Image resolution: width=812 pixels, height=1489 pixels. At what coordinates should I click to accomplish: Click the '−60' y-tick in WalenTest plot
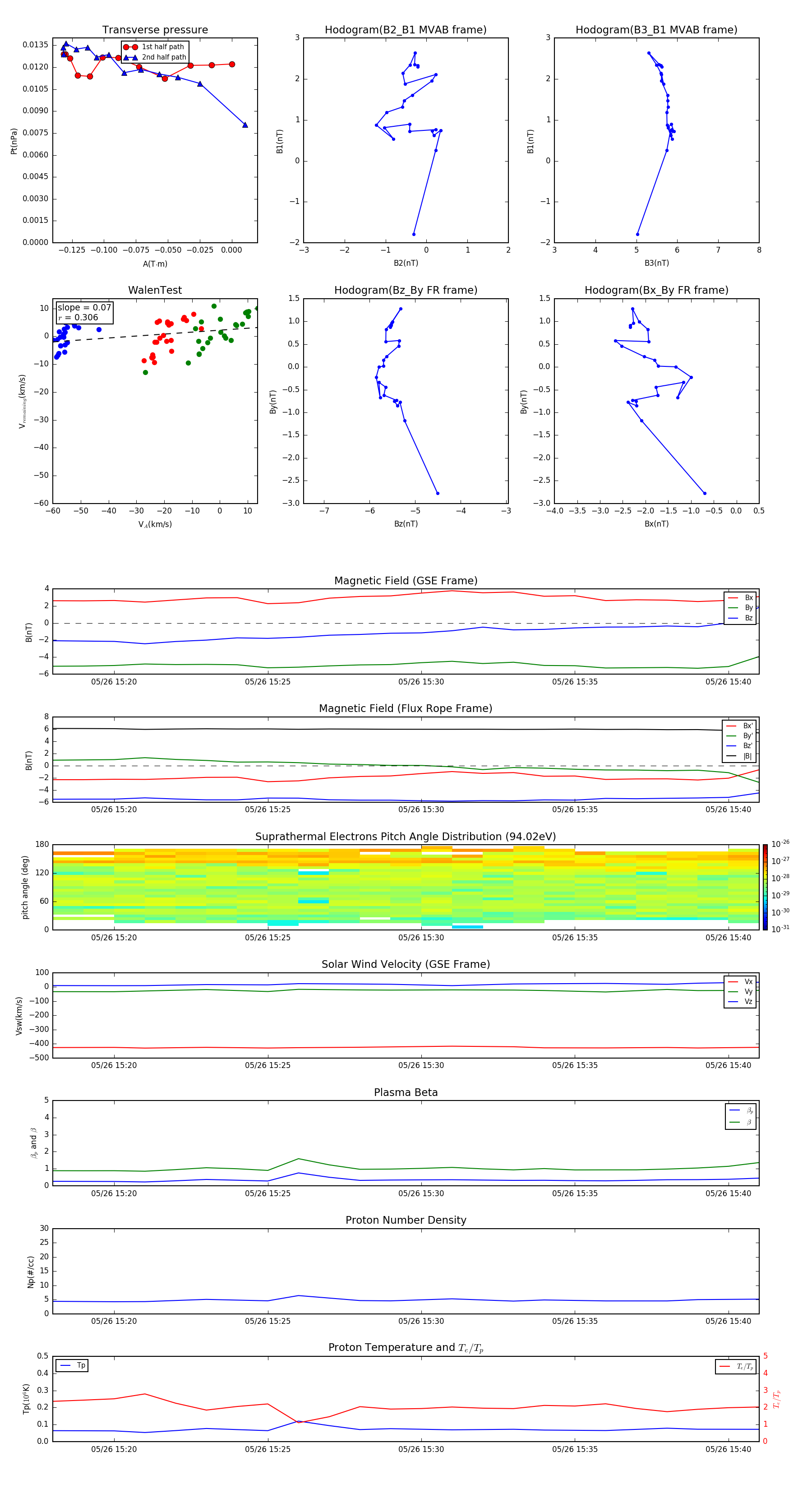[41, 503]
